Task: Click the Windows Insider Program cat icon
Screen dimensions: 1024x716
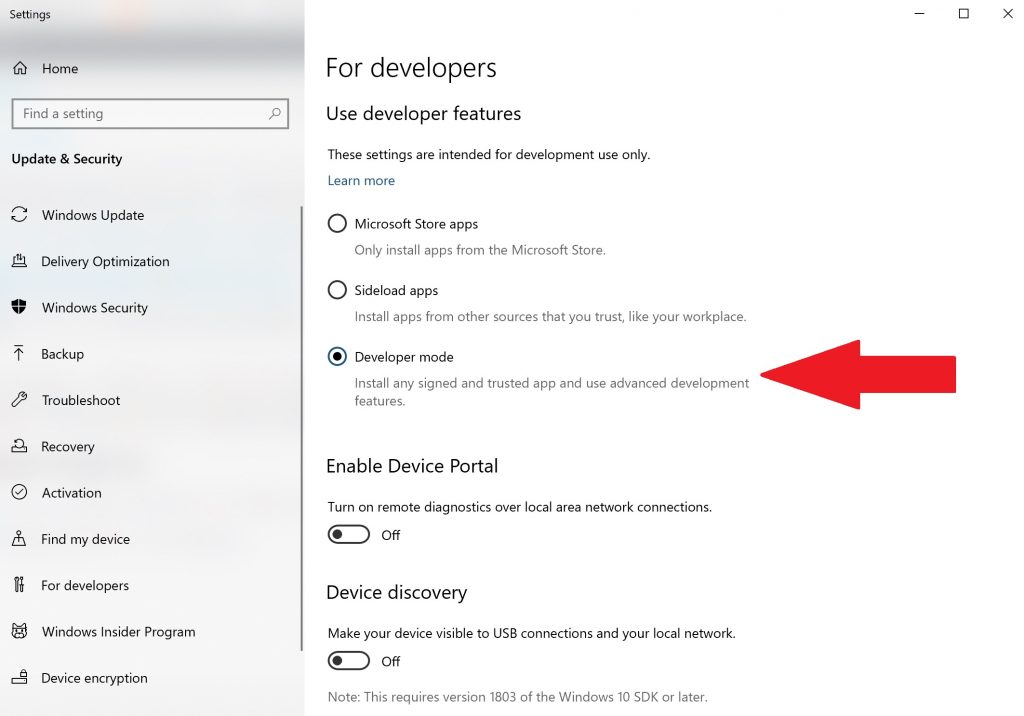Action: pyautogui.click(x=20, y=631)
